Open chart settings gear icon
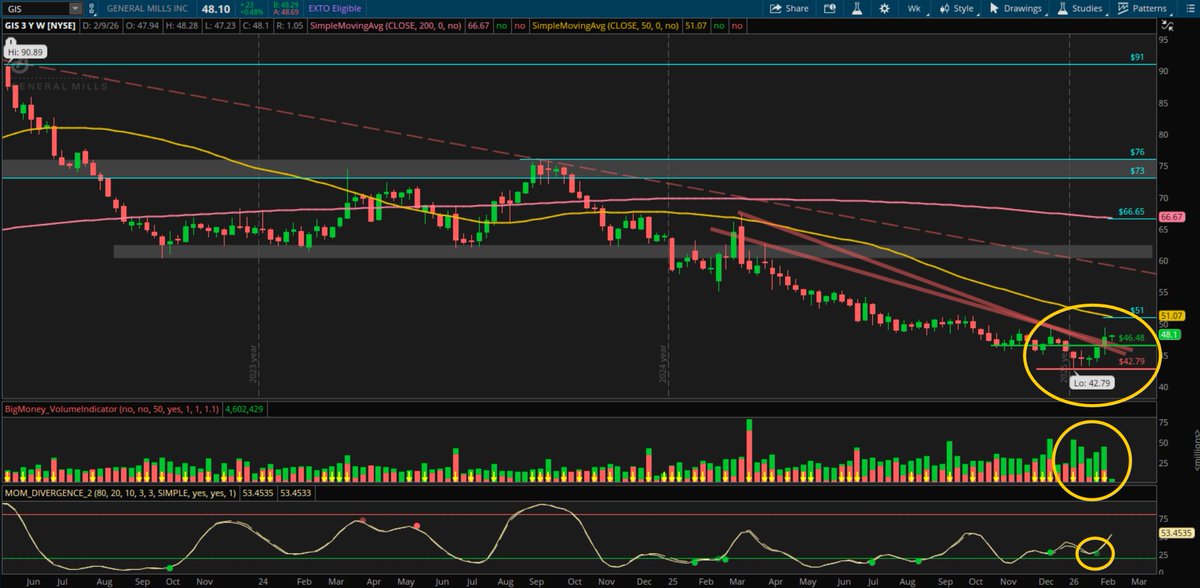The height and width of the screenshot is (588, 1200). click(884, 9)
